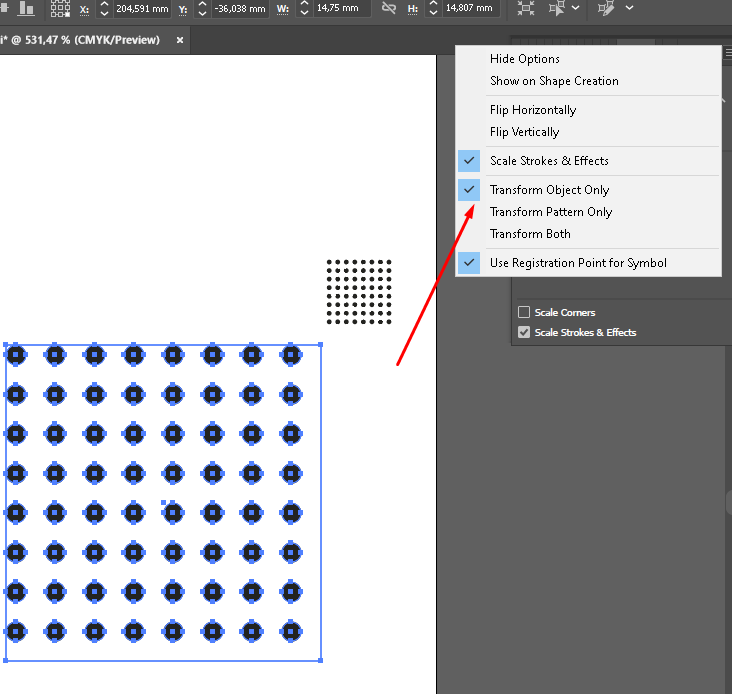Toggle Use Registration Point for Symbol

[578, 263]
